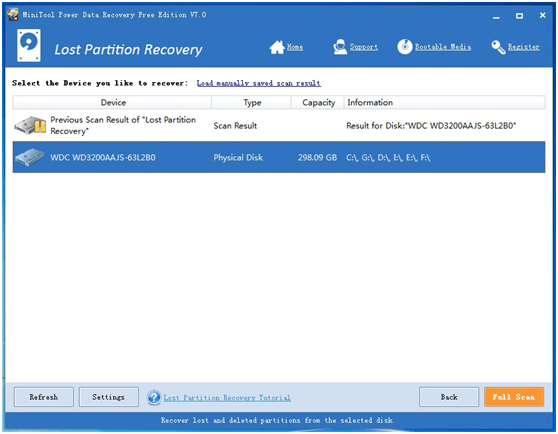The height and width of the screenshot is (434, 558).
Task: Open the Register link
Action: [x=523, y=47]
